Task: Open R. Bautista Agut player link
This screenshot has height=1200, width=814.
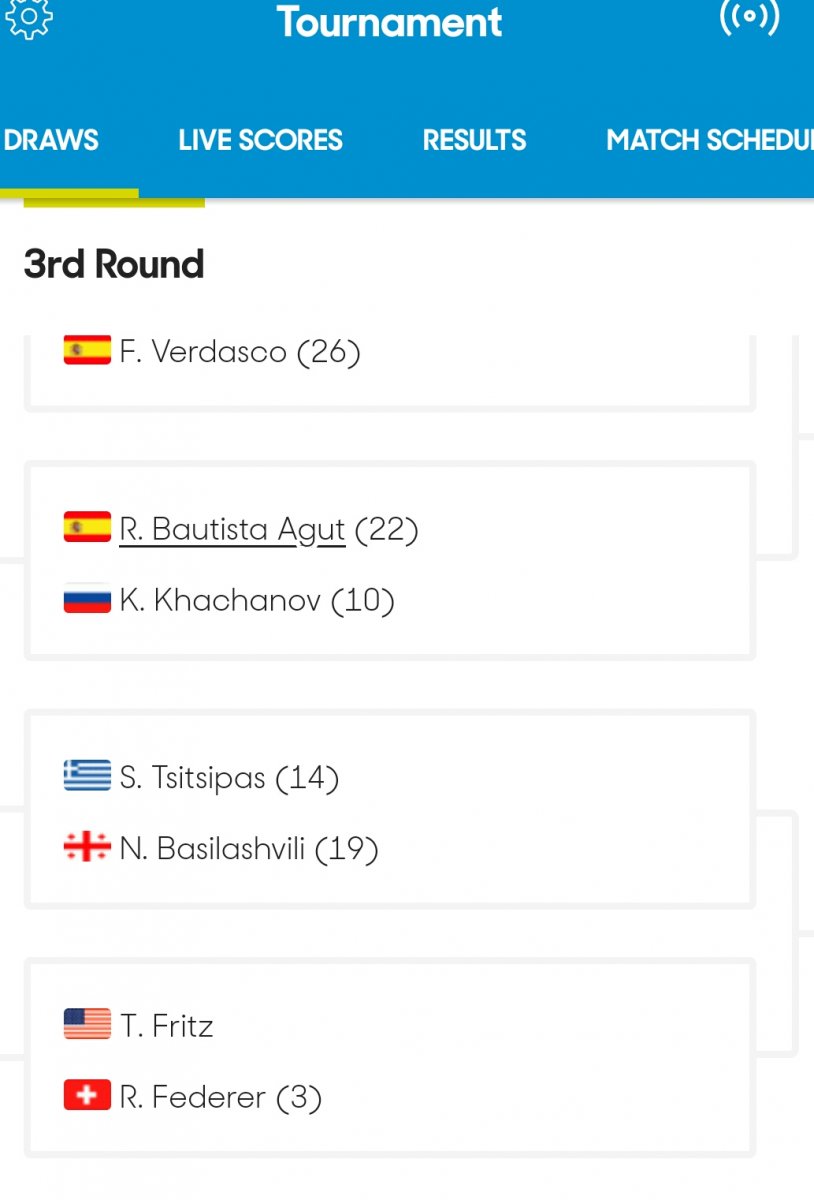Action: tap(232, 528)
